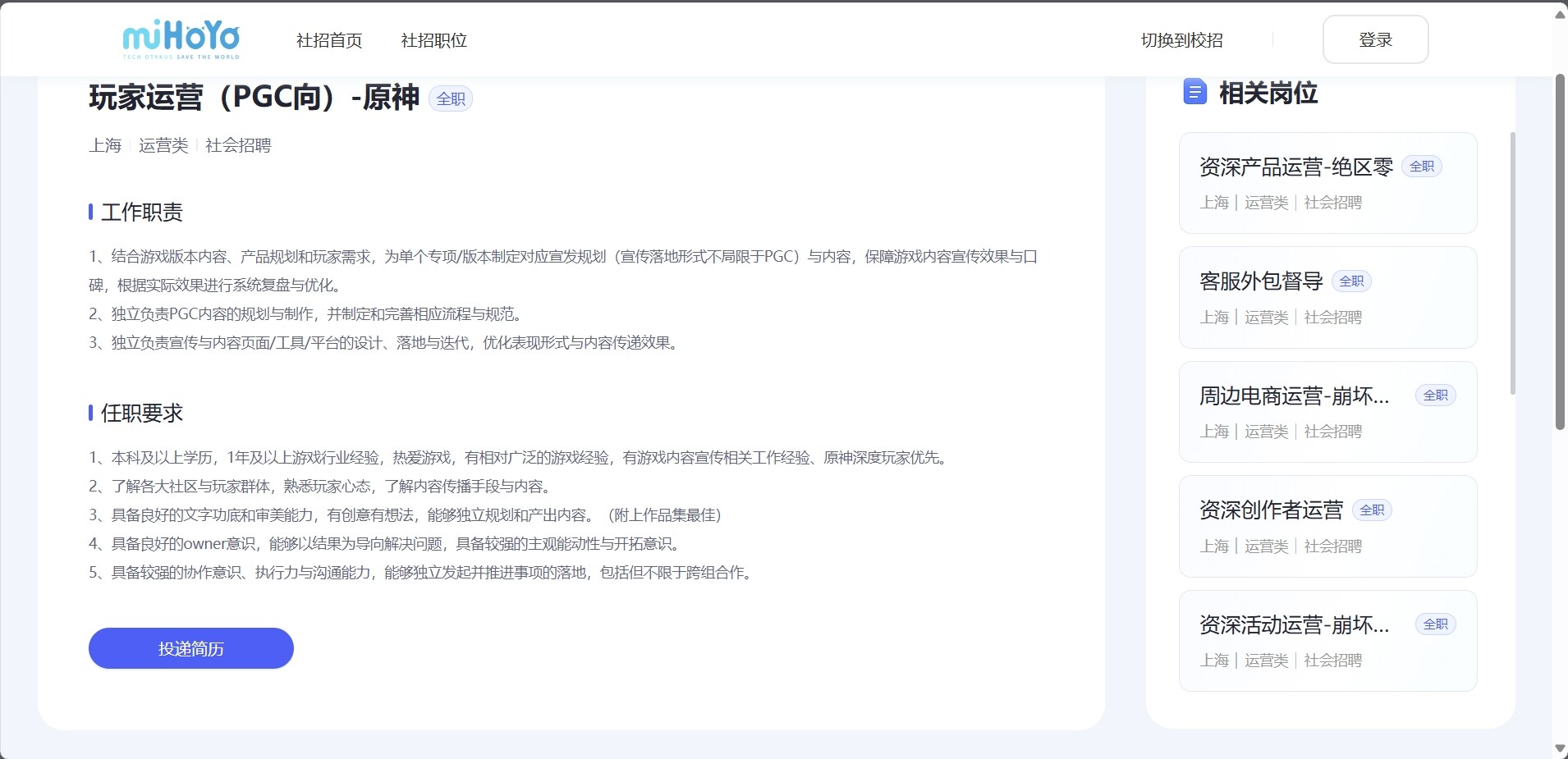
Task: Open 社招首页 navigation tab
Action: pos(329,40)
